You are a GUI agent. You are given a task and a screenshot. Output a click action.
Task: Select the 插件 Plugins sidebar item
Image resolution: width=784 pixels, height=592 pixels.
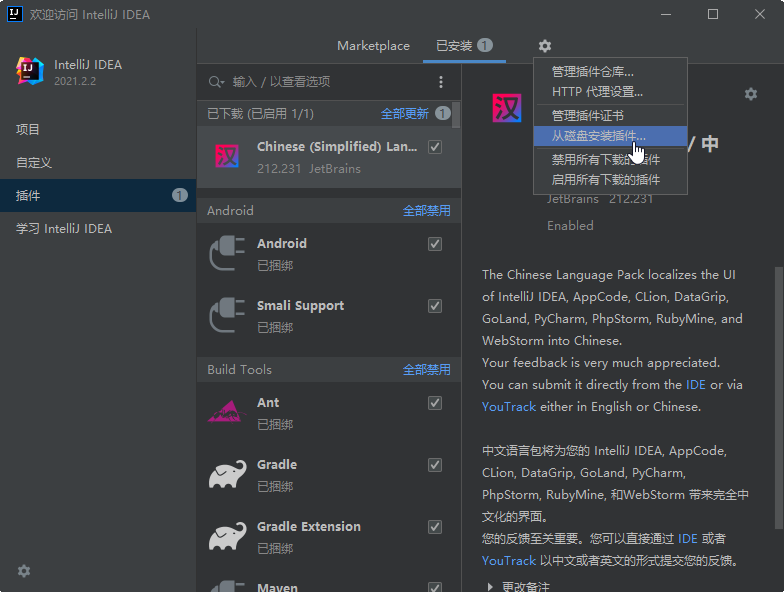tap(98, 196)
